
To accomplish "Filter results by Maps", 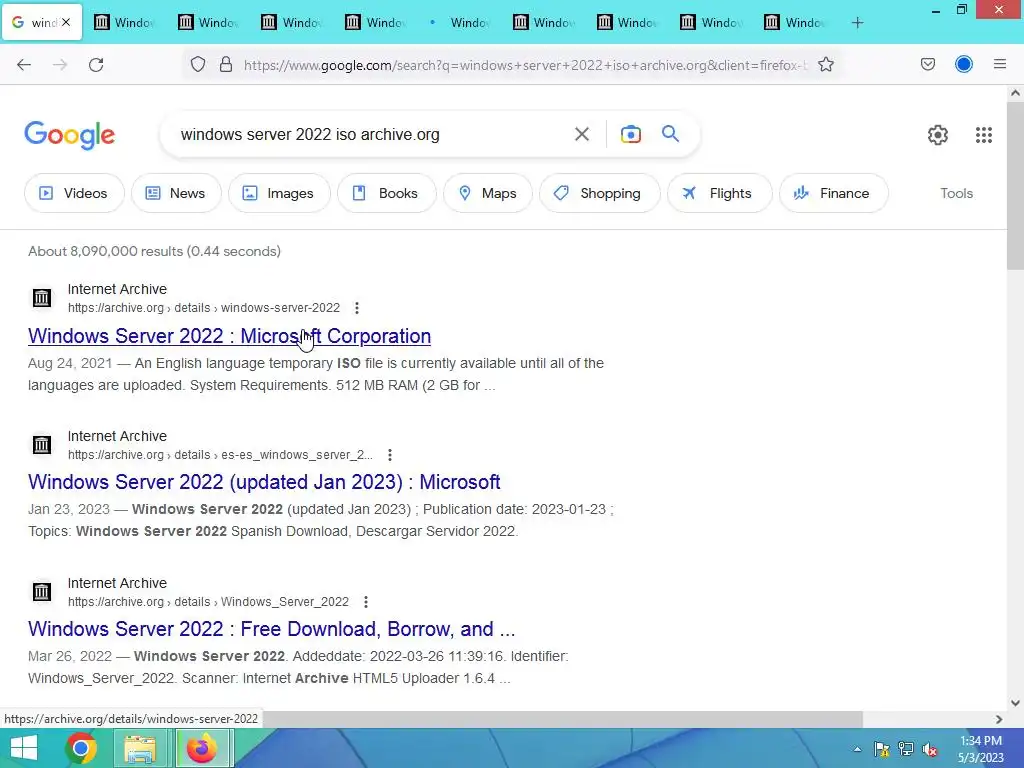I will (x=488, y=193).
